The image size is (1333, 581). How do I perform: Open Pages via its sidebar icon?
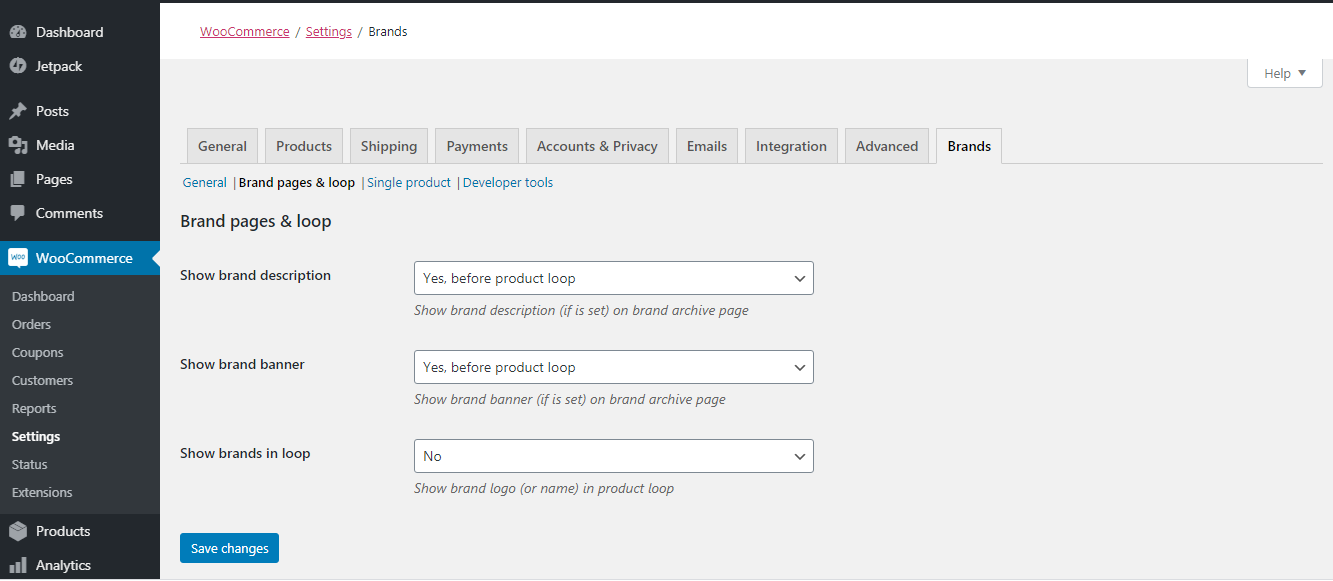coord(18,178)
